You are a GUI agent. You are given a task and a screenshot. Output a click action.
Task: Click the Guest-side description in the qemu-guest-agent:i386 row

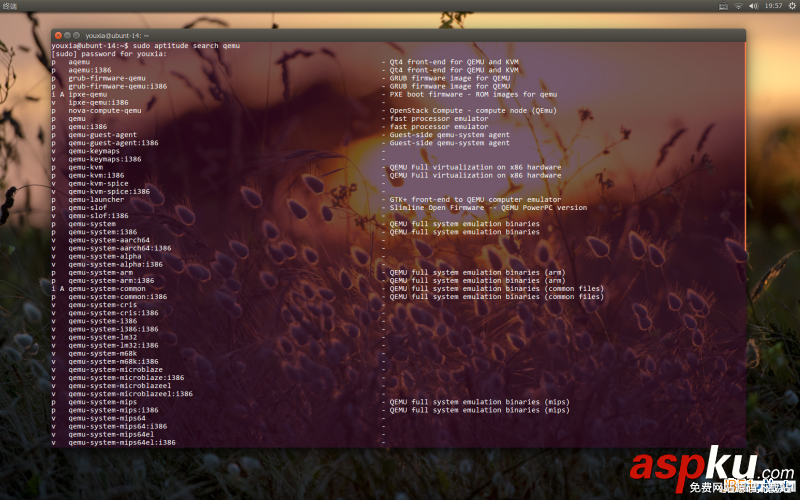click(x=449, y=143)
